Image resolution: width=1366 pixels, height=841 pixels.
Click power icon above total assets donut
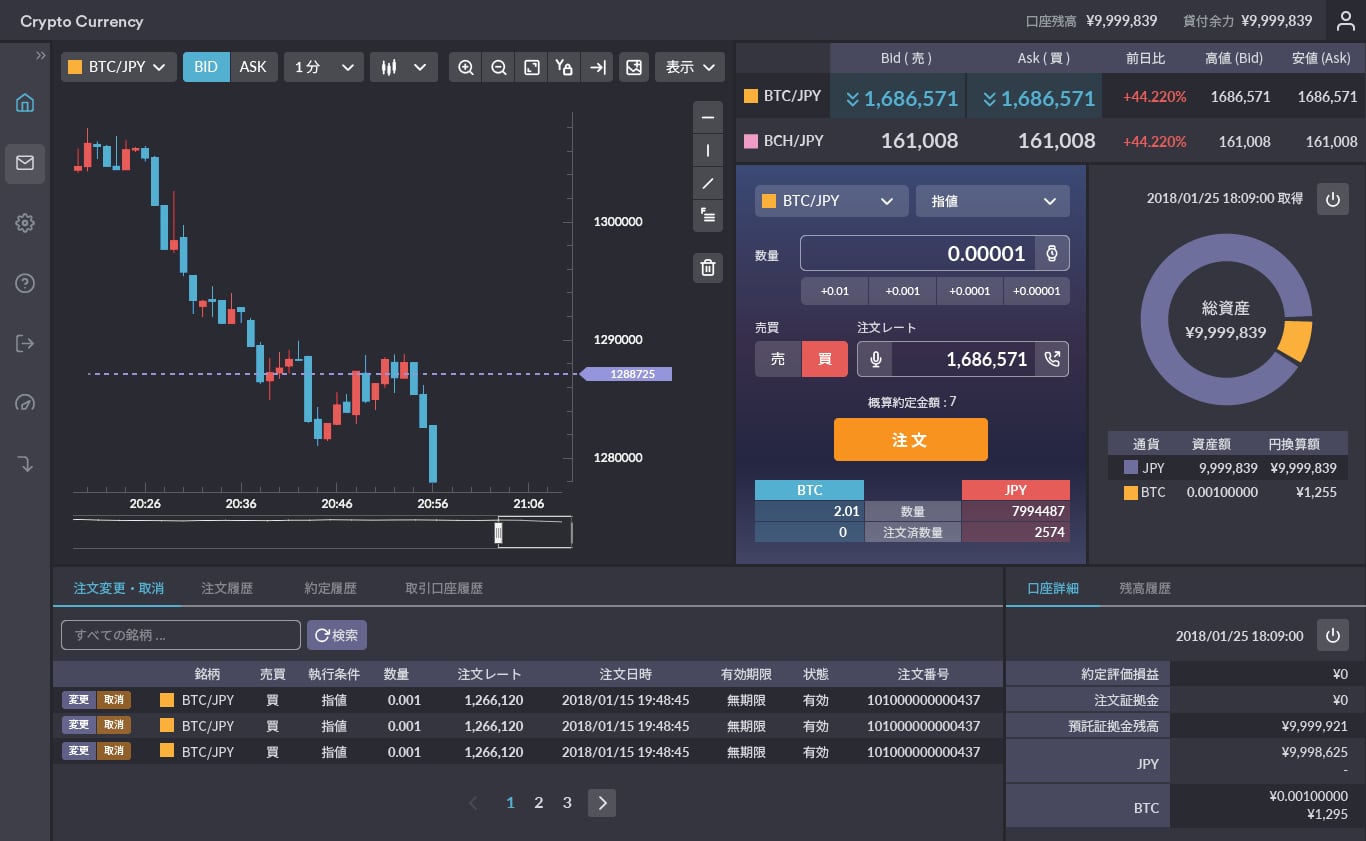[1331, 199]
